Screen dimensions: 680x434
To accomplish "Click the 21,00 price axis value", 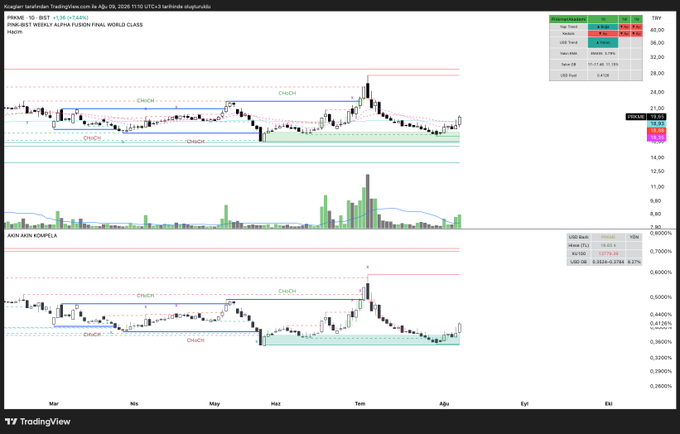I will [657, 108].
